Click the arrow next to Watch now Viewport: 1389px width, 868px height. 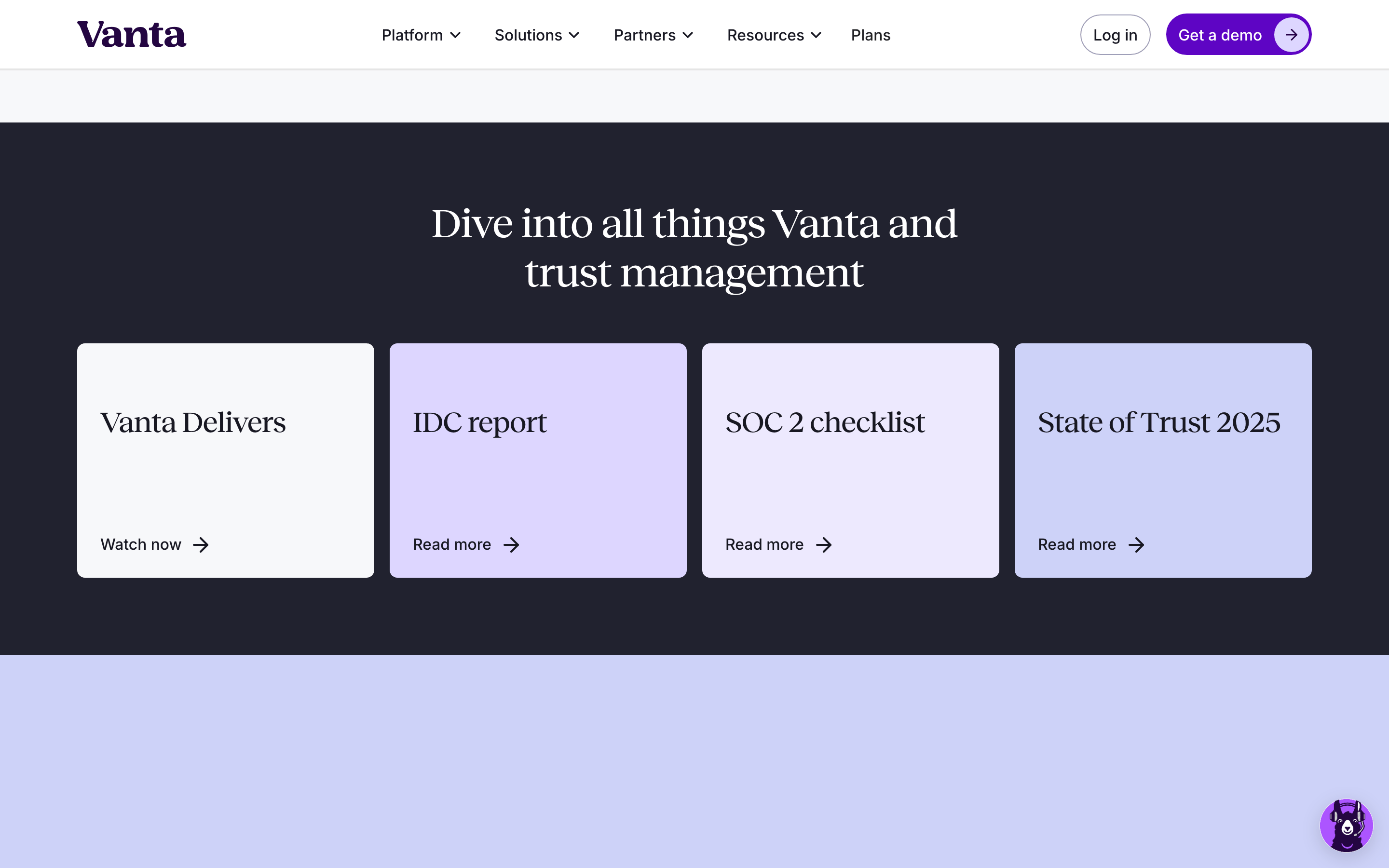(201, 544)
